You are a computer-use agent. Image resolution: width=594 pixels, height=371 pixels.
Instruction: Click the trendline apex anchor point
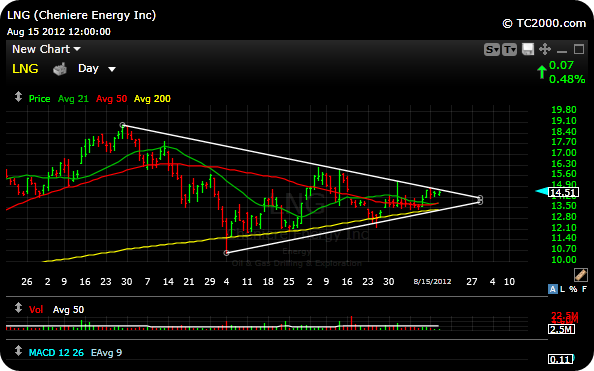pos(480,199)
